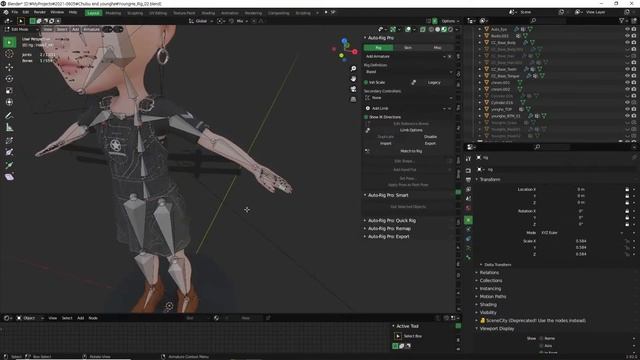The height and width of the screenshot is (360, 640).
Task: Expand the Motion Paths section
Action: coord(493,297)
